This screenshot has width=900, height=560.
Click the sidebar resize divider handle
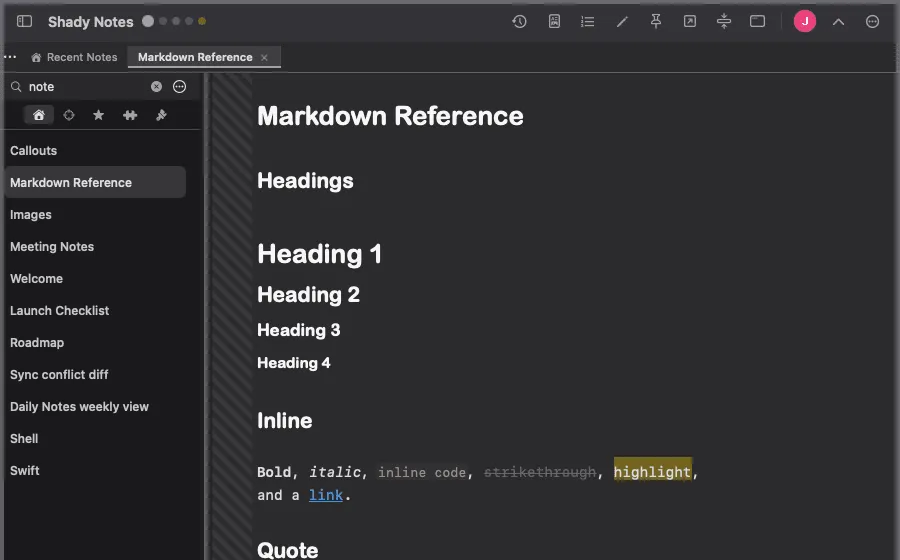pos(205,316)
